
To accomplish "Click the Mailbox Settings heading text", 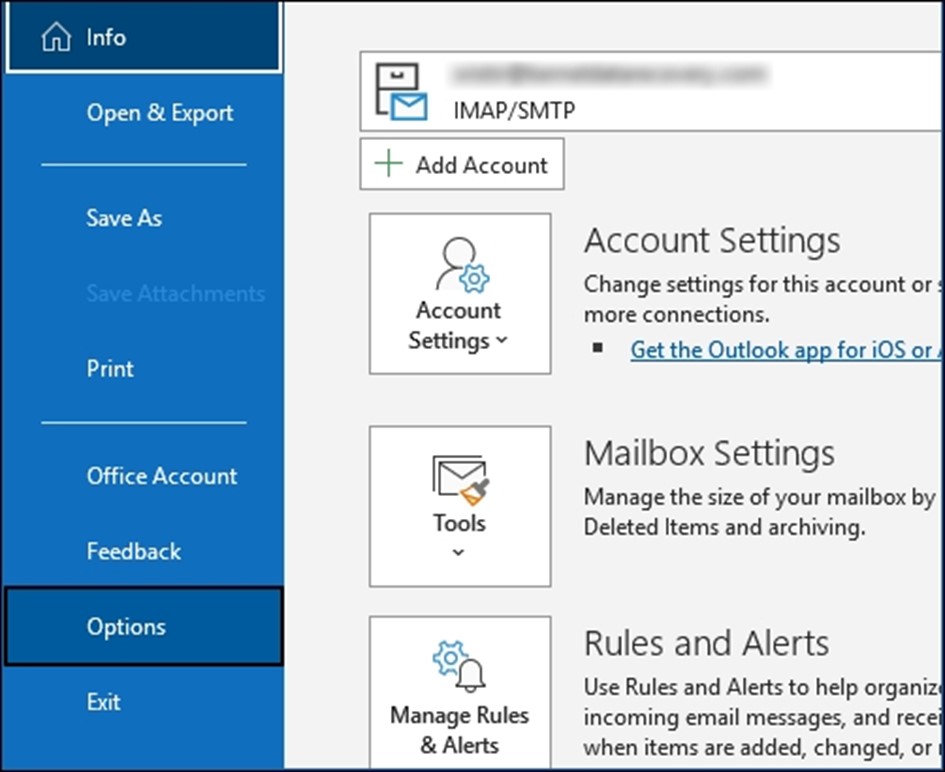I will point(709,453).
